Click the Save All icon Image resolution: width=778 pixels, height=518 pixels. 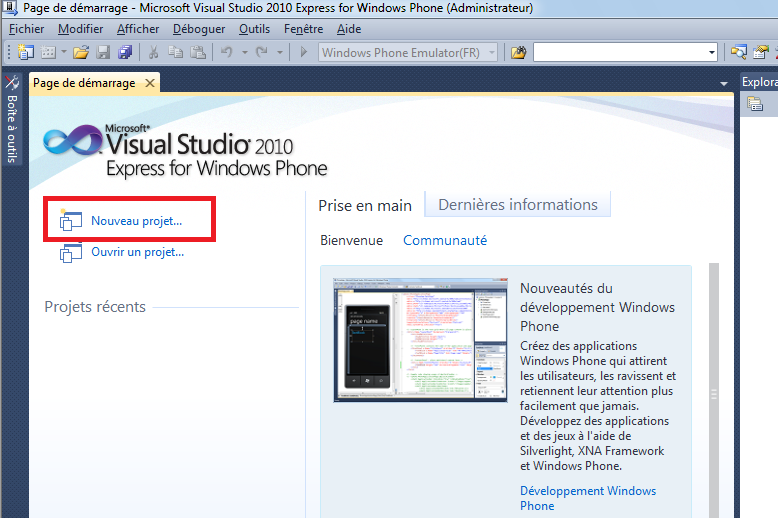click(125, 52)
